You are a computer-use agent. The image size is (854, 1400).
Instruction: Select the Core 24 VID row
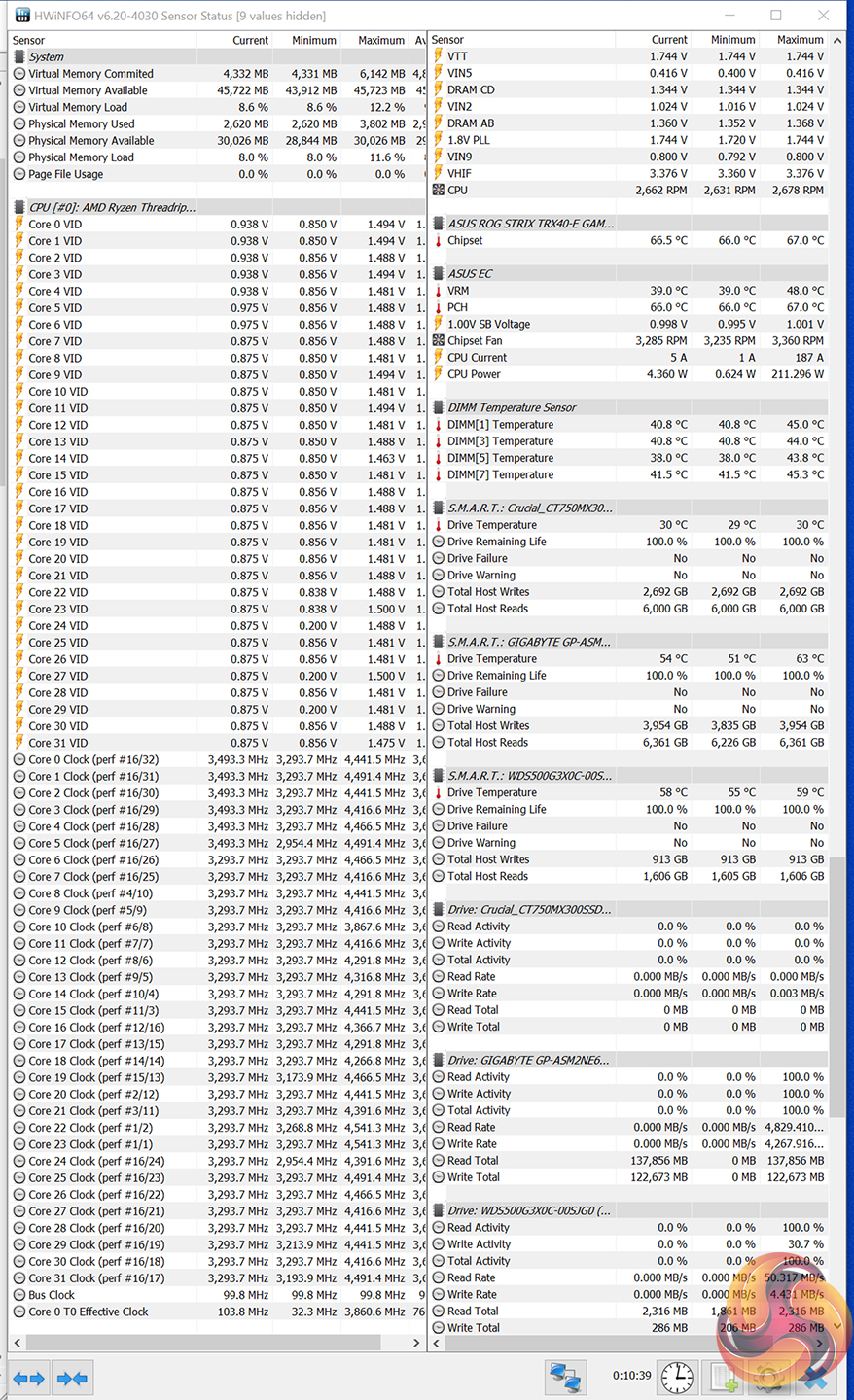[218, 626]
